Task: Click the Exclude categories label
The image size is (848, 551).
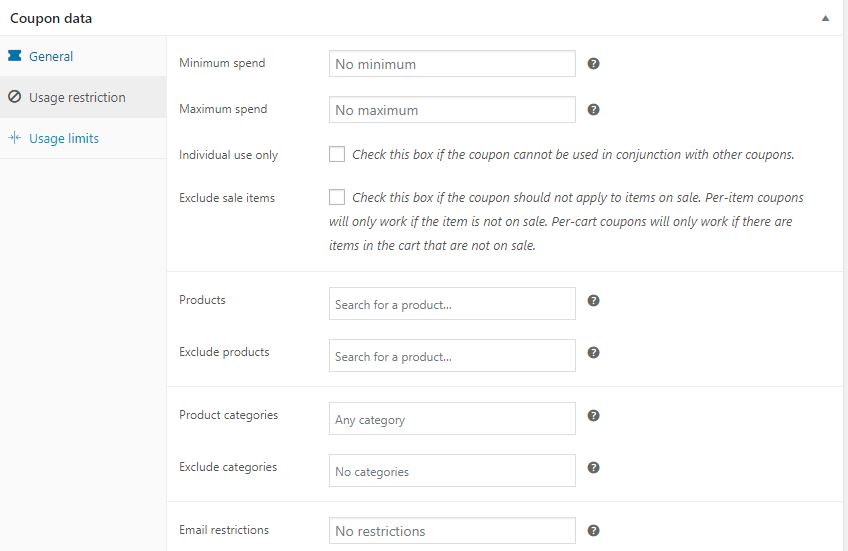Action: (x=228, y=467)
